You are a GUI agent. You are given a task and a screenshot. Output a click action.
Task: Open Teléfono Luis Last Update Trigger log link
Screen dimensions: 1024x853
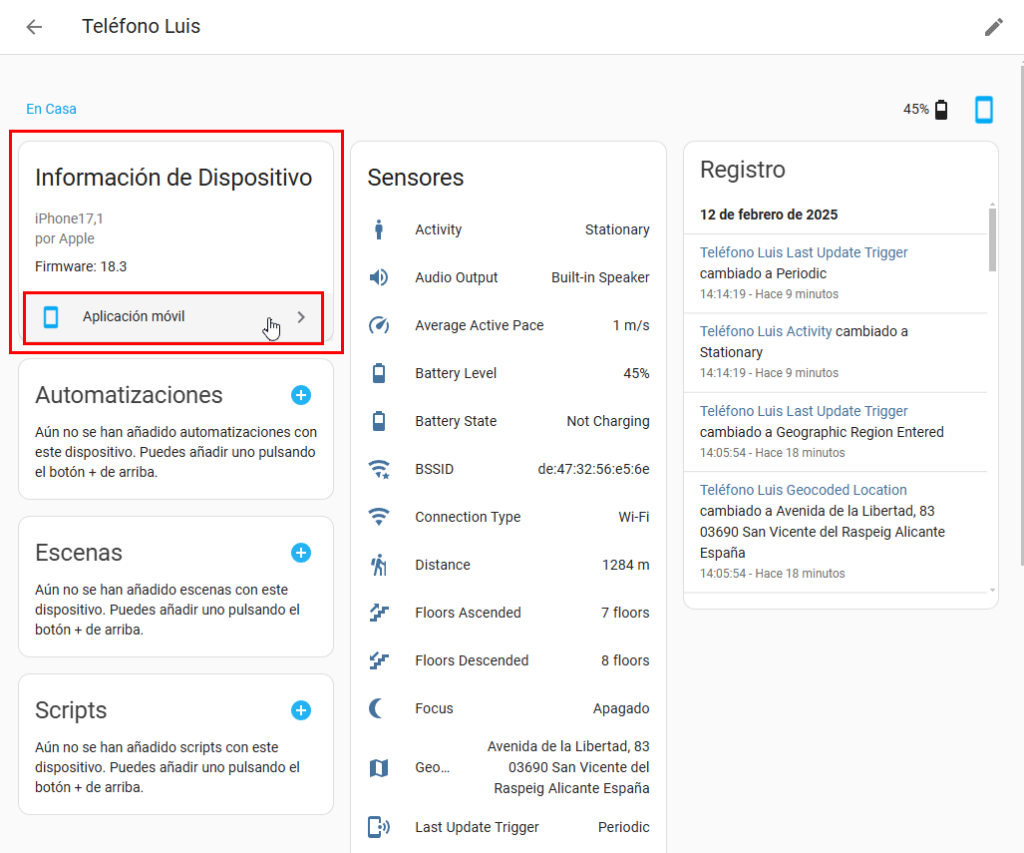click(x=803, y=253)
